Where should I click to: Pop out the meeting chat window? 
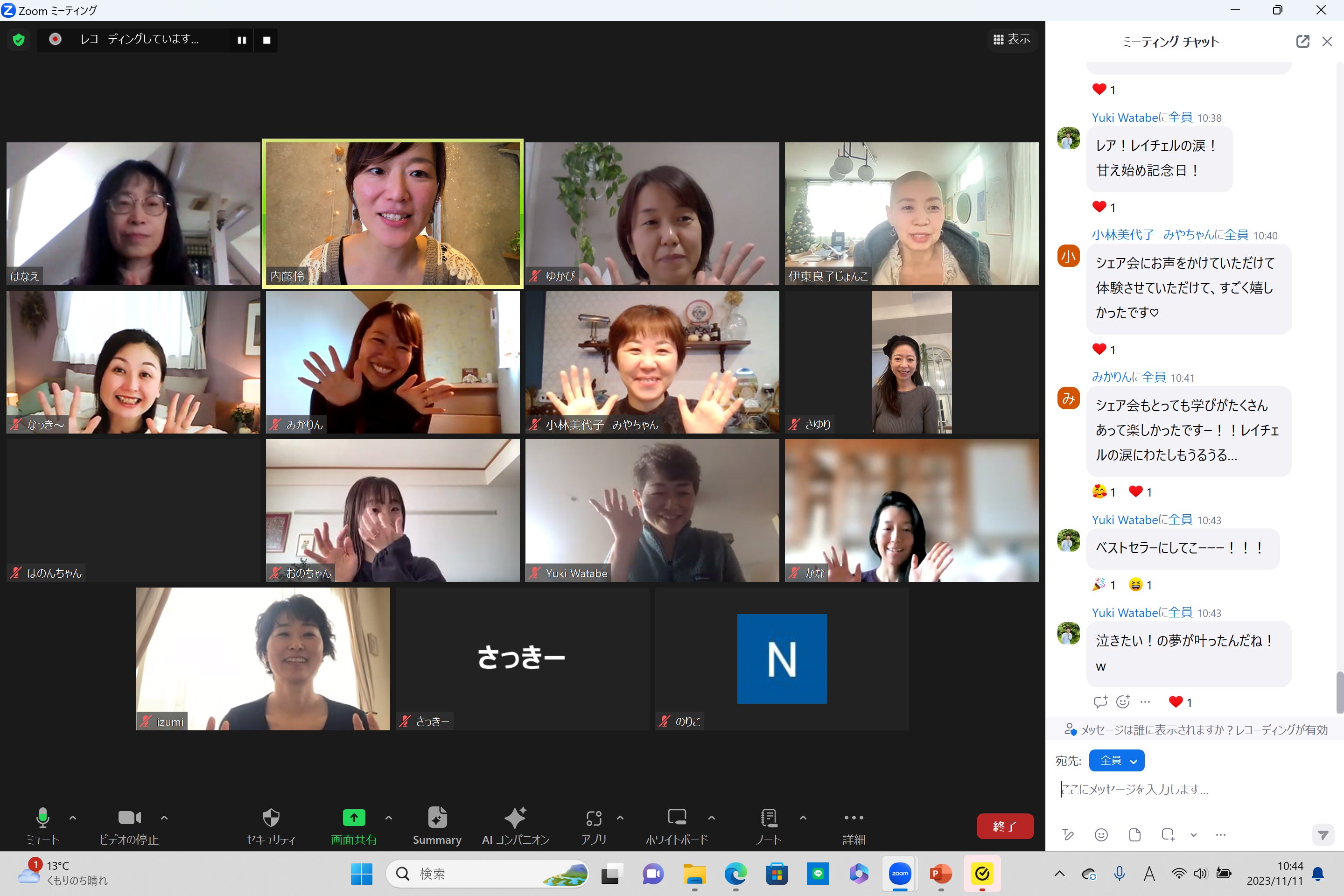[1302, 42]
